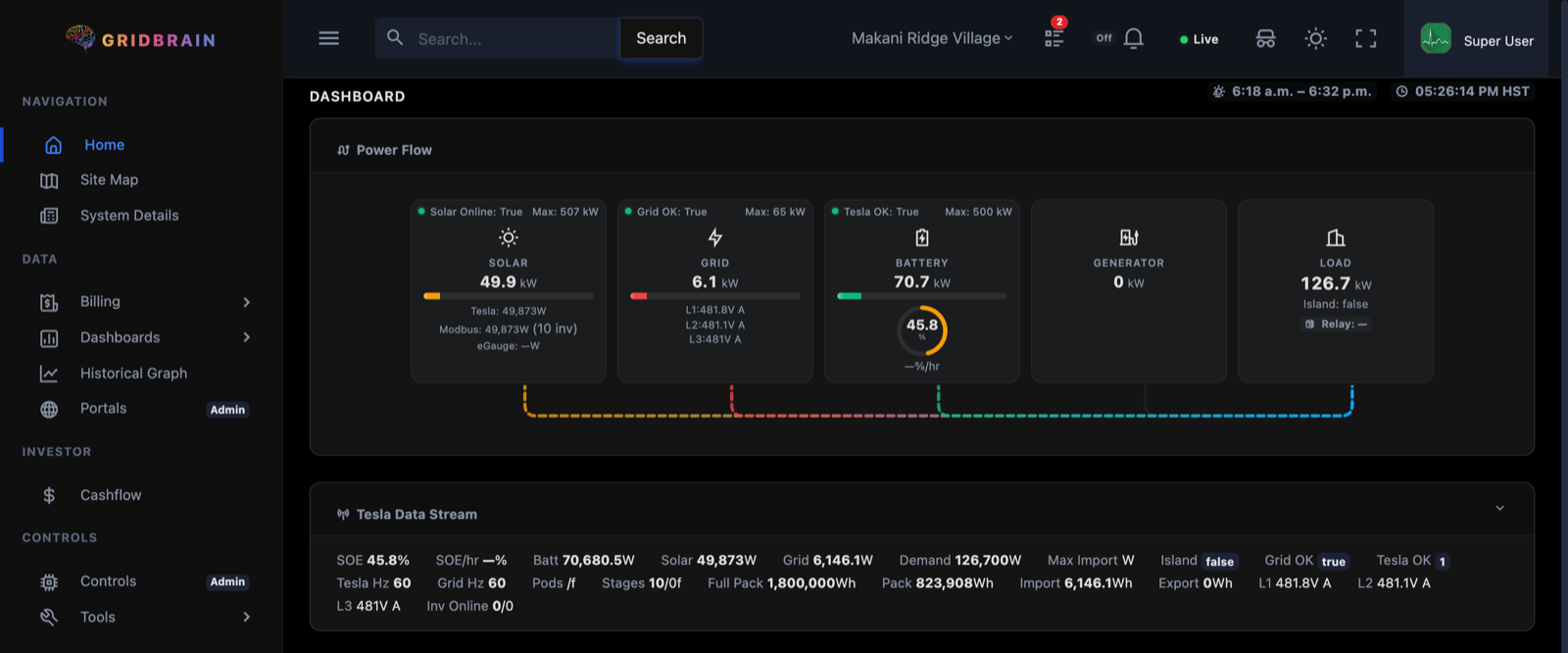Open the notifications bell
The image size is (1568, 653).
tap(1134, 38)
